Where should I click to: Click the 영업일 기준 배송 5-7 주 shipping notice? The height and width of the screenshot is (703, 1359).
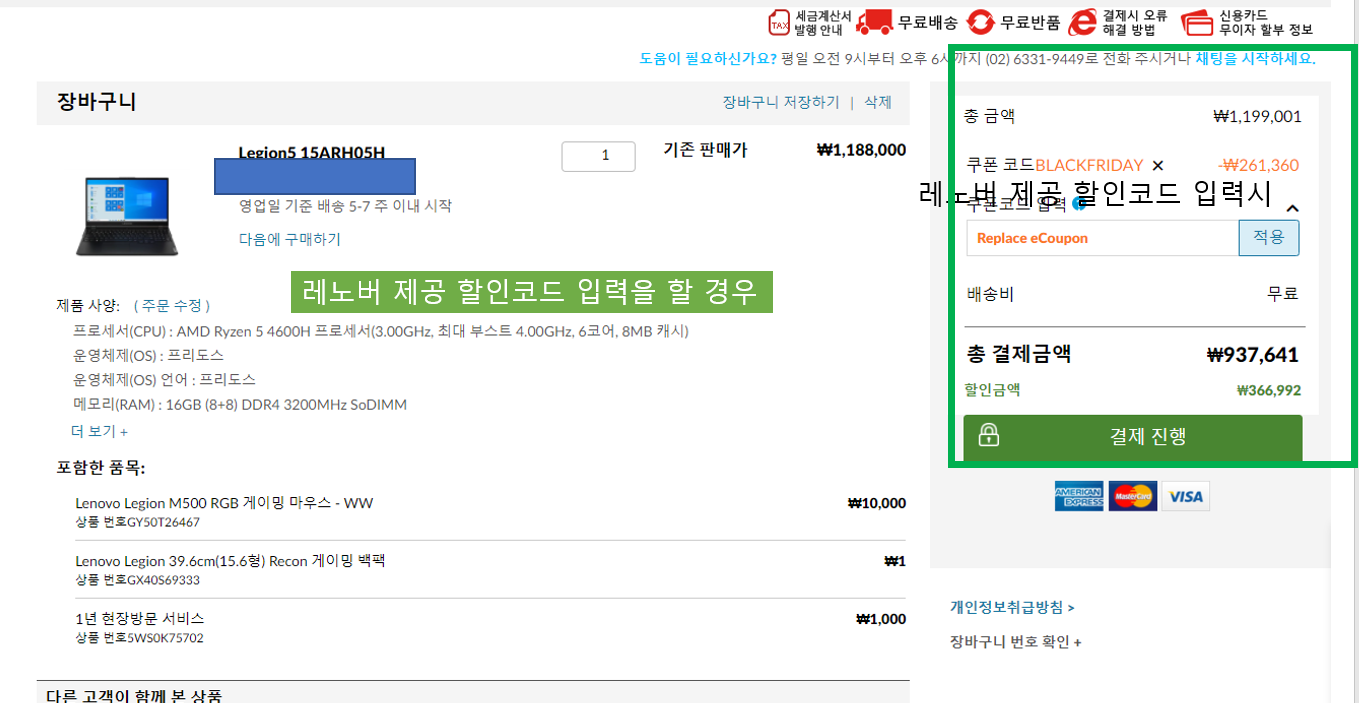point(345,206)
